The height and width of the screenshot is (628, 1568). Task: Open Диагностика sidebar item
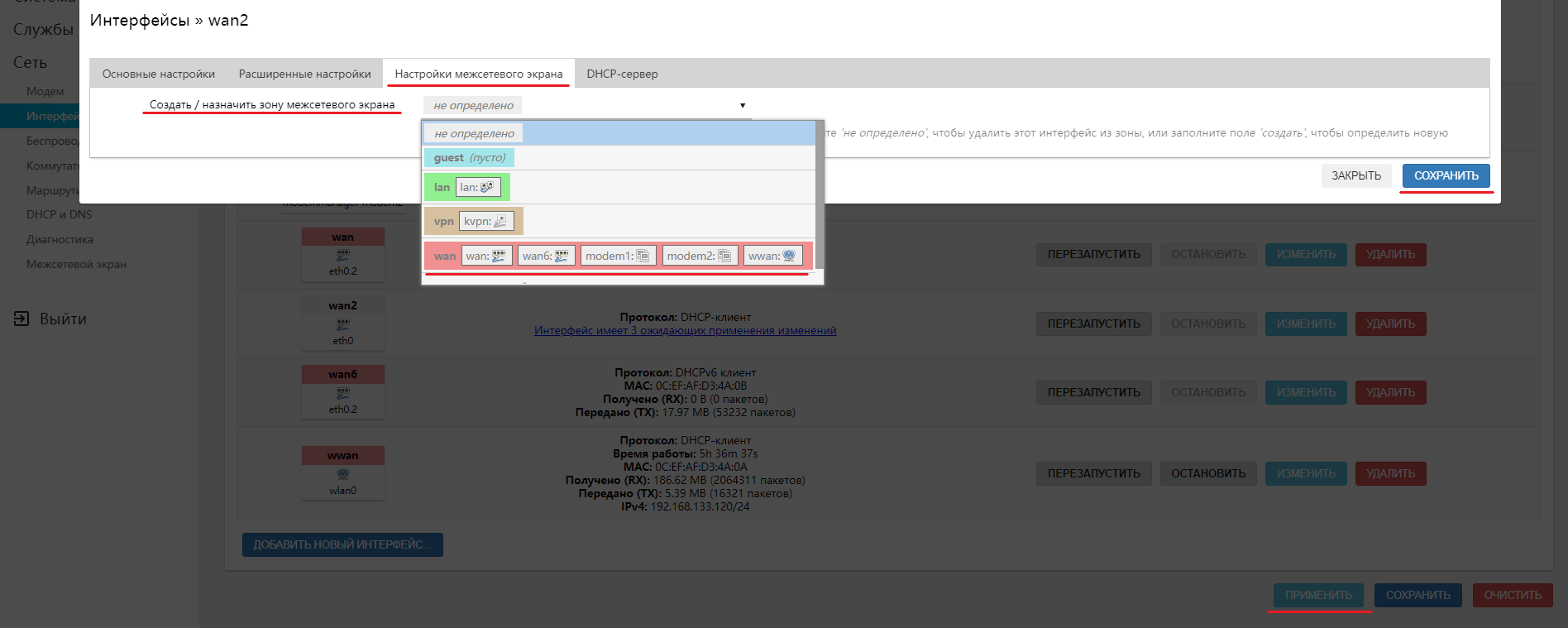pos(60,239)
